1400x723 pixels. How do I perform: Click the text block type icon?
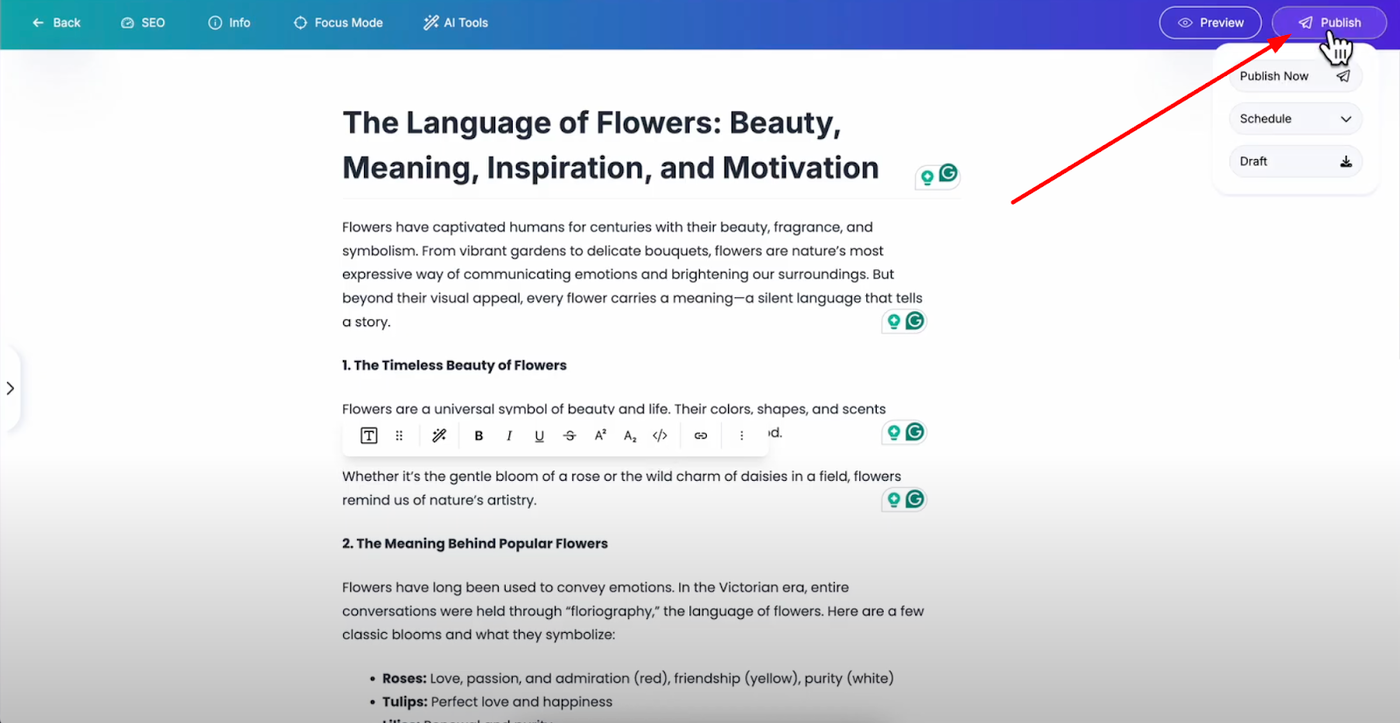pos(369,436)
